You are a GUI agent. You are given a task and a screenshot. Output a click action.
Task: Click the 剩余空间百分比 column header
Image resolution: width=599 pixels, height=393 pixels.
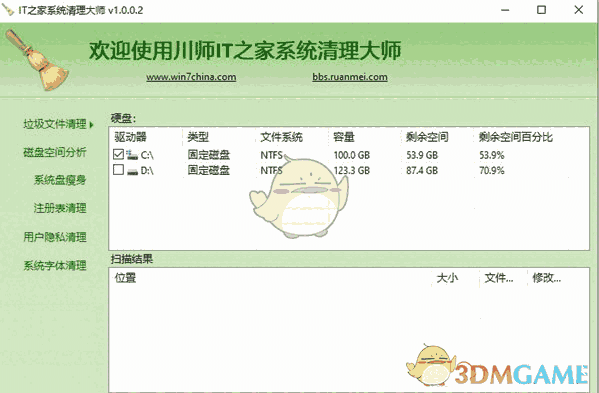[516, 137]
